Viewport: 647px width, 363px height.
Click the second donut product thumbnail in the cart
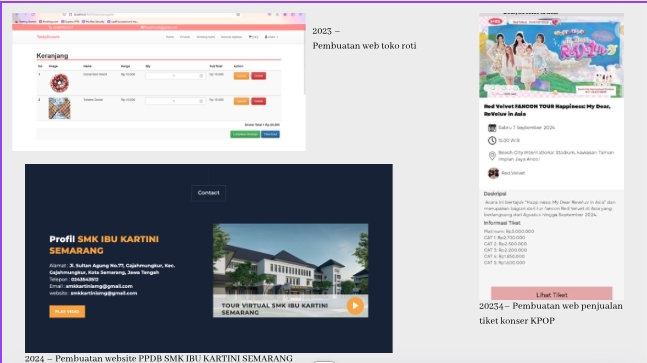pos(59,108)
